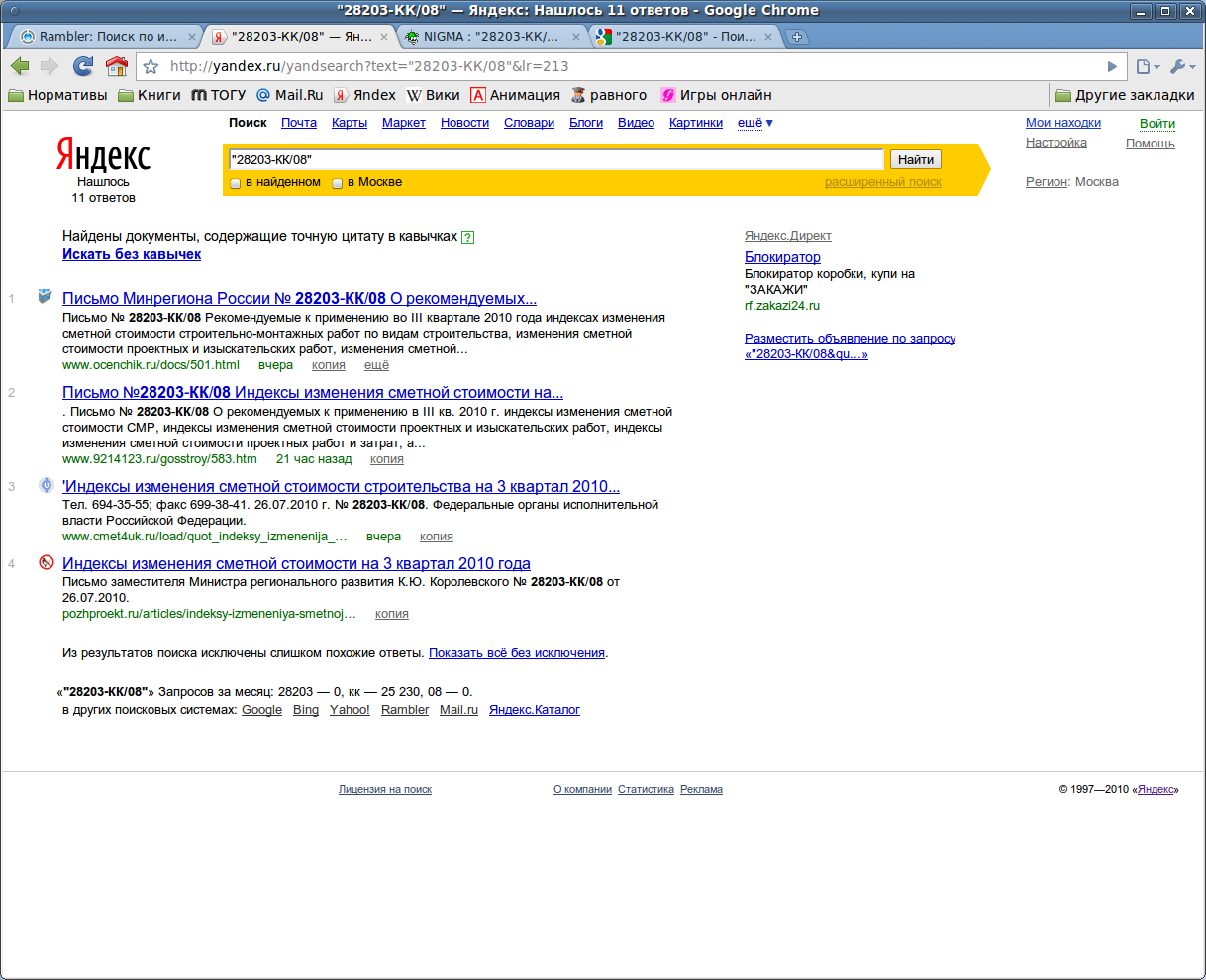Switch to the NIGMA tab
The width and height of the screenshot is (1206, 980).
(x=490, y=37)
